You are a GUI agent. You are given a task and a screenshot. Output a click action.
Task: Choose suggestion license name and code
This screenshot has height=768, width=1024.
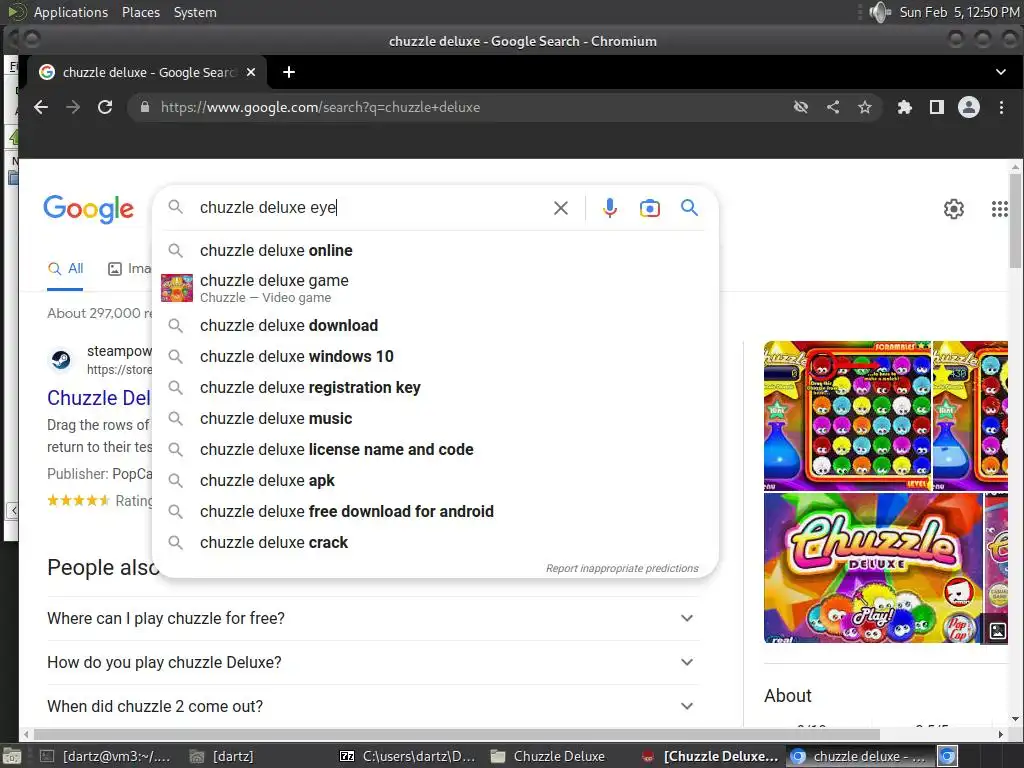[435, 449]
